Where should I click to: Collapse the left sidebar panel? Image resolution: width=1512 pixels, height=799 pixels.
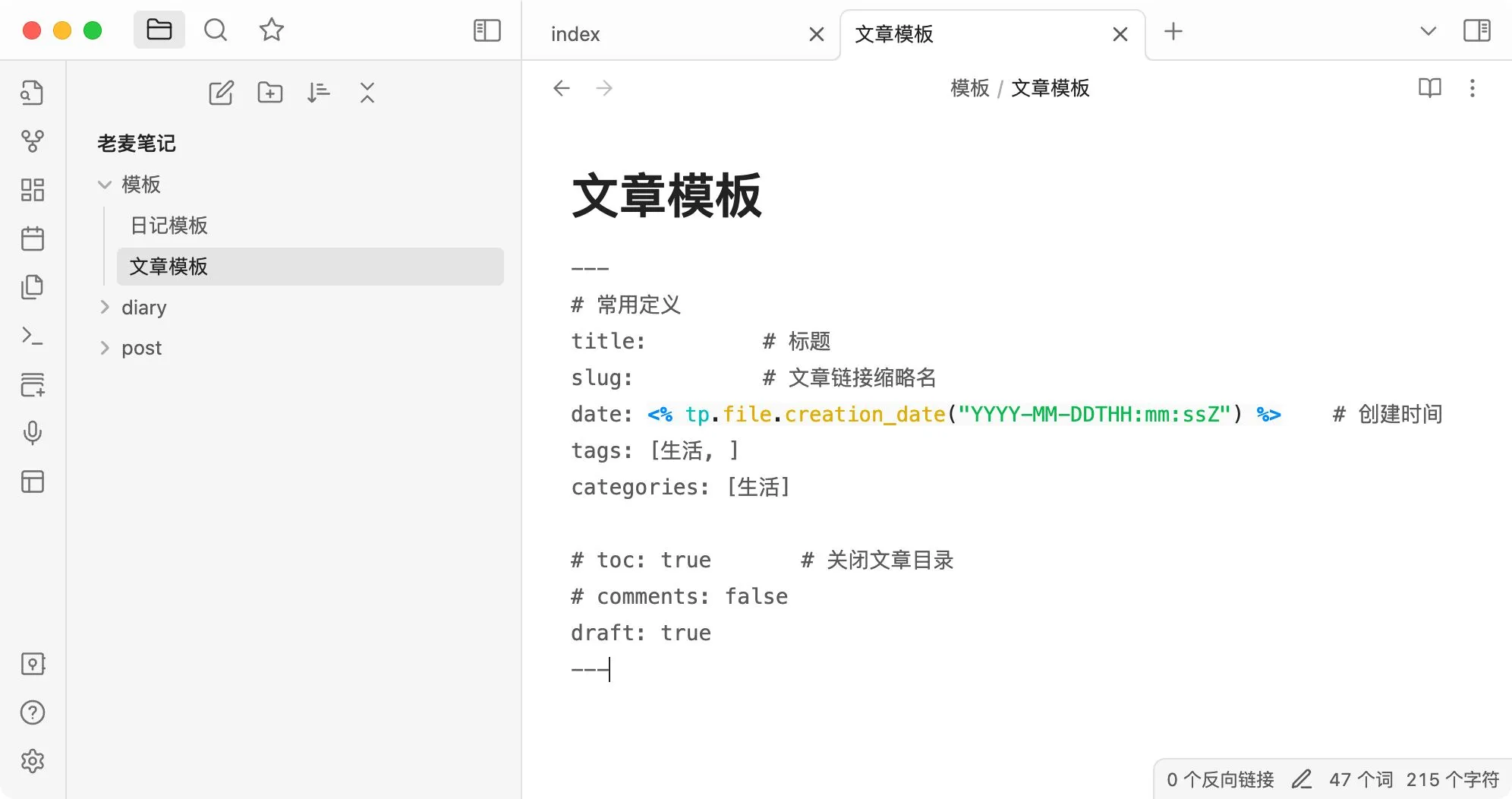(487, 30)
